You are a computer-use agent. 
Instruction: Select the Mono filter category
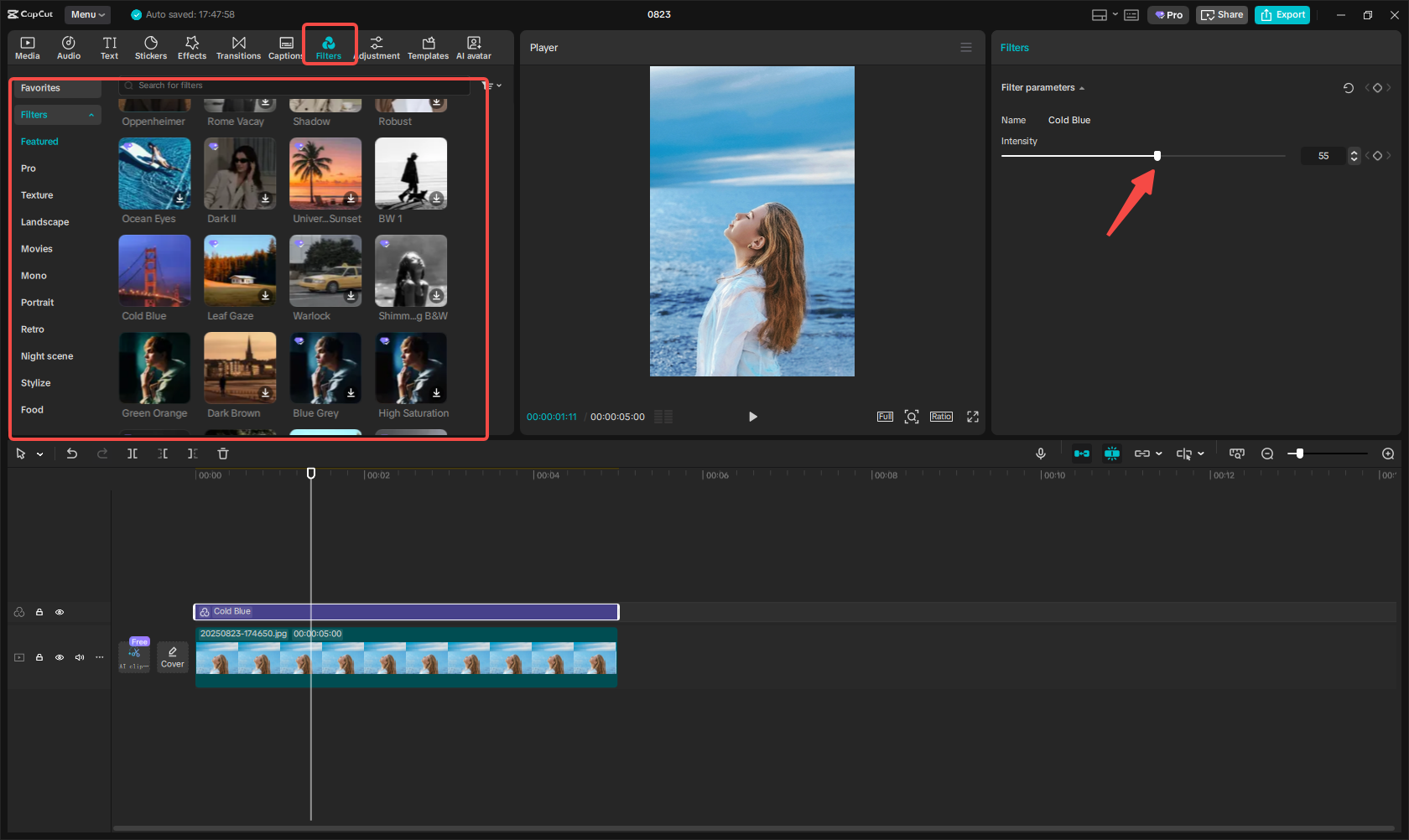coord(34,275)
